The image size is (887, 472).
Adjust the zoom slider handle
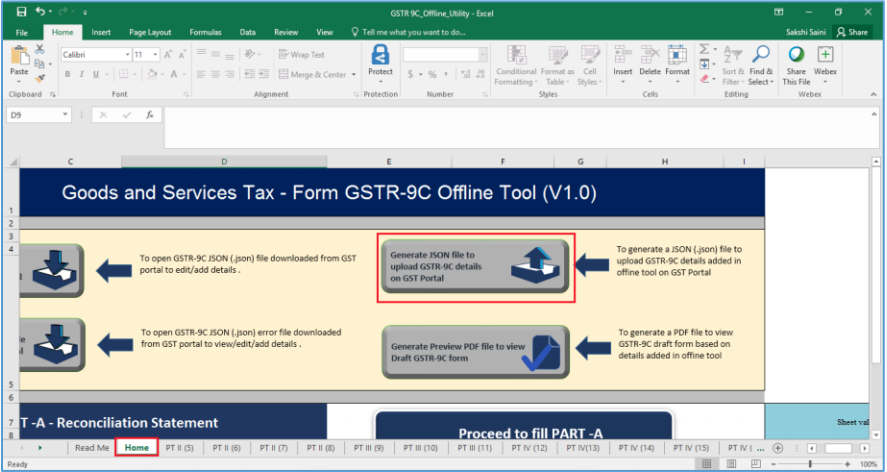810,464
